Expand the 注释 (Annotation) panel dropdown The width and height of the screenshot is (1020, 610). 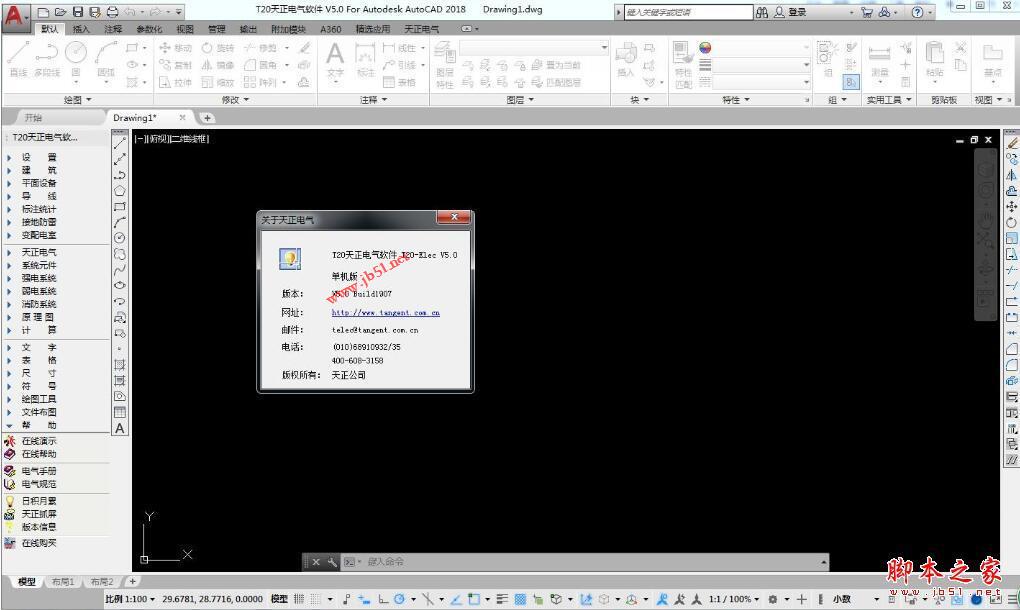(373, 99)
